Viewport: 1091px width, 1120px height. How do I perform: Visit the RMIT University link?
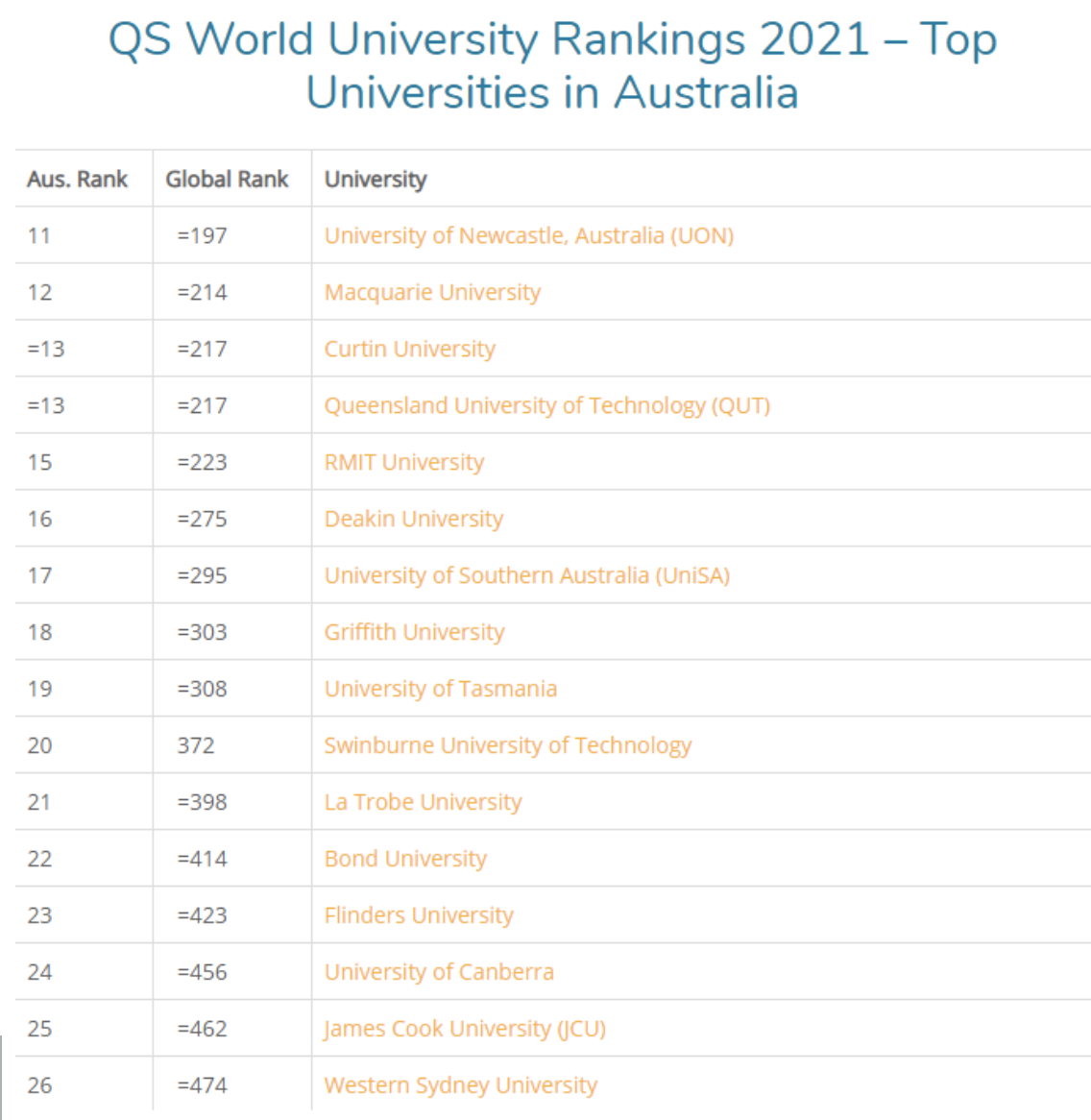(404, 462)
